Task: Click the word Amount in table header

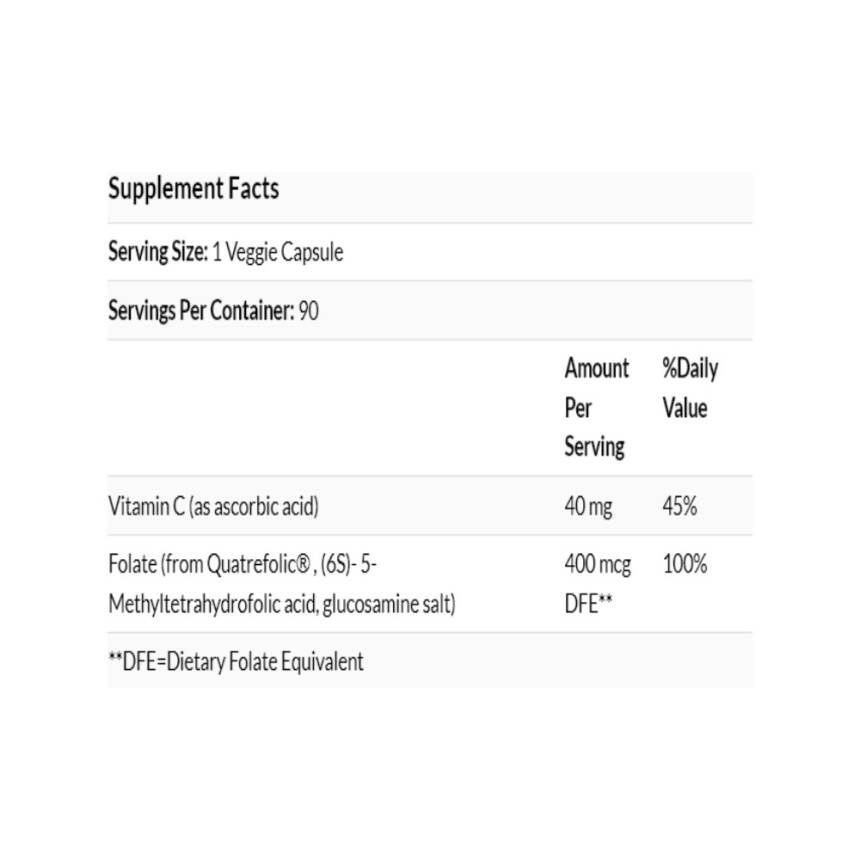Action: pyautogui.click(x=597, y=369)
